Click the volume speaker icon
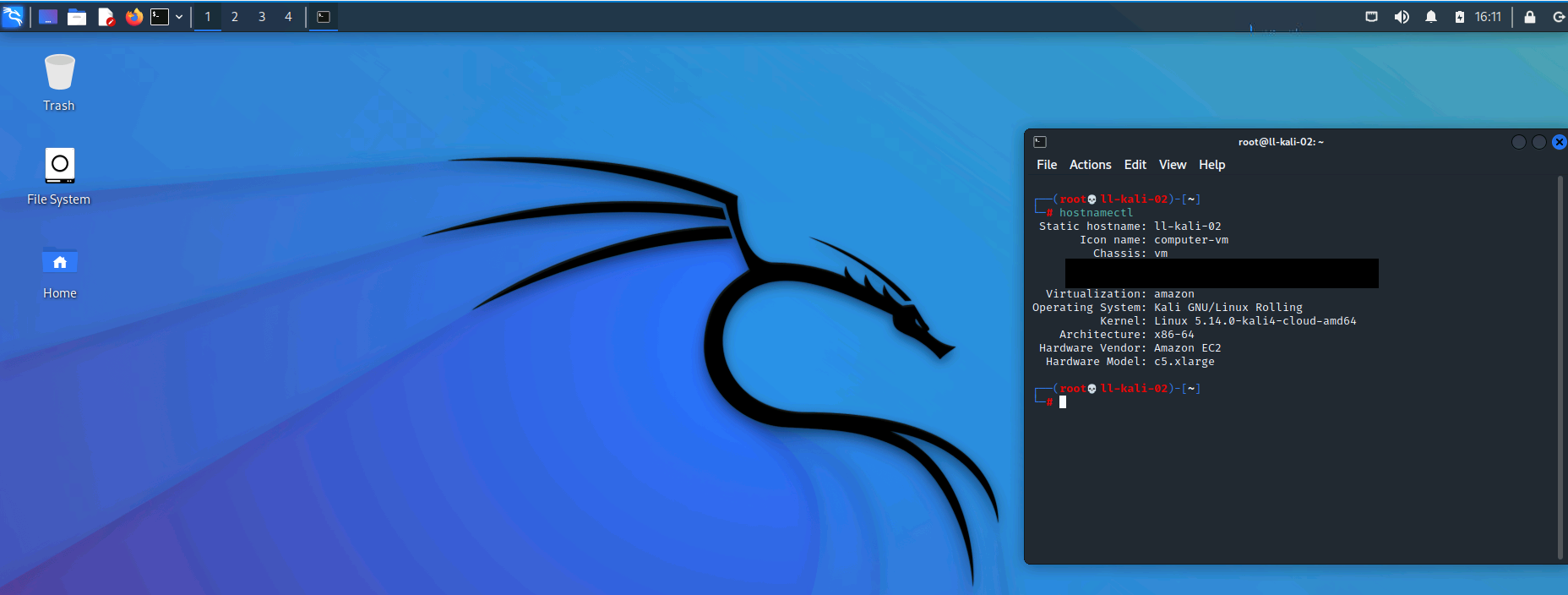 (x=1402, y=17)
